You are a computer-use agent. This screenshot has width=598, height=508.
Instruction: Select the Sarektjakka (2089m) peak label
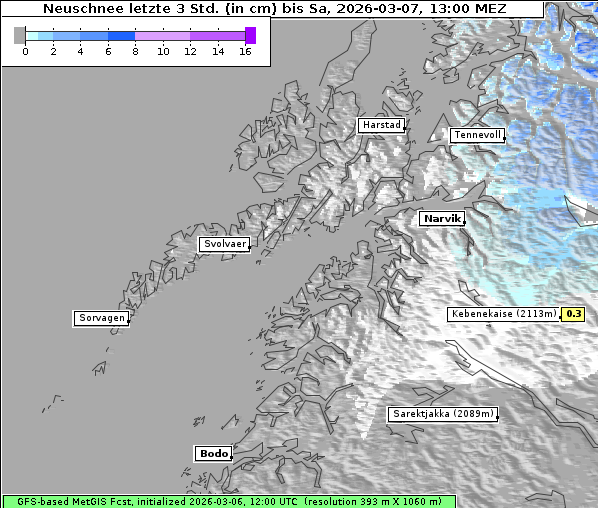click(x=443, y=414)
